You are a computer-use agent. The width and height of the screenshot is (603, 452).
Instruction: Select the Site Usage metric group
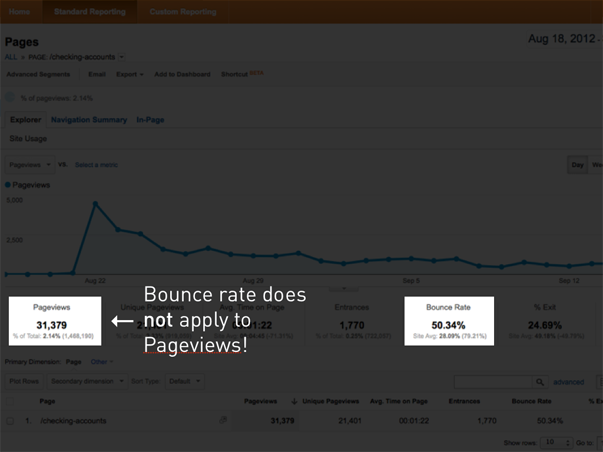pyautogui.click(x=28, y=138)
